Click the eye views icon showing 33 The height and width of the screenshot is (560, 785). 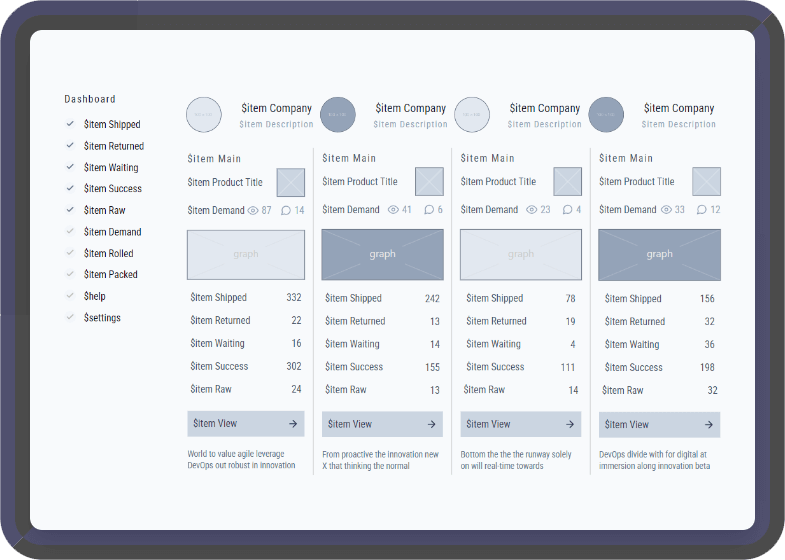pos(665,210)
